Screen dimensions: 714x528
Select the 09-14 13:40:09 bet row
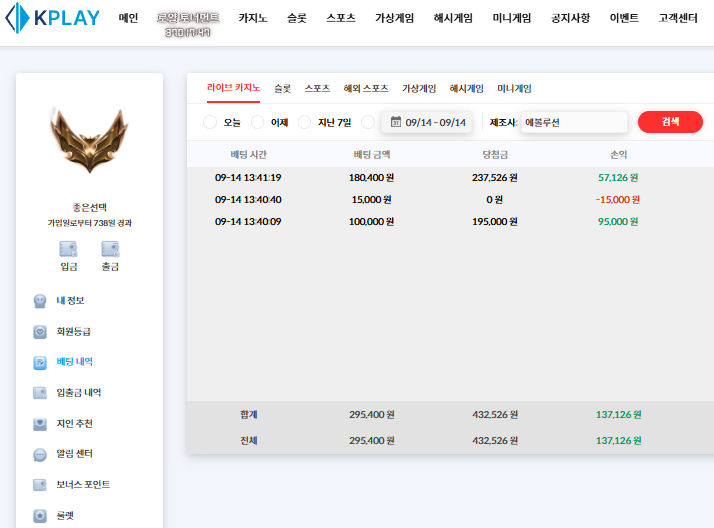pyautogui.click(x=450, y=222)
